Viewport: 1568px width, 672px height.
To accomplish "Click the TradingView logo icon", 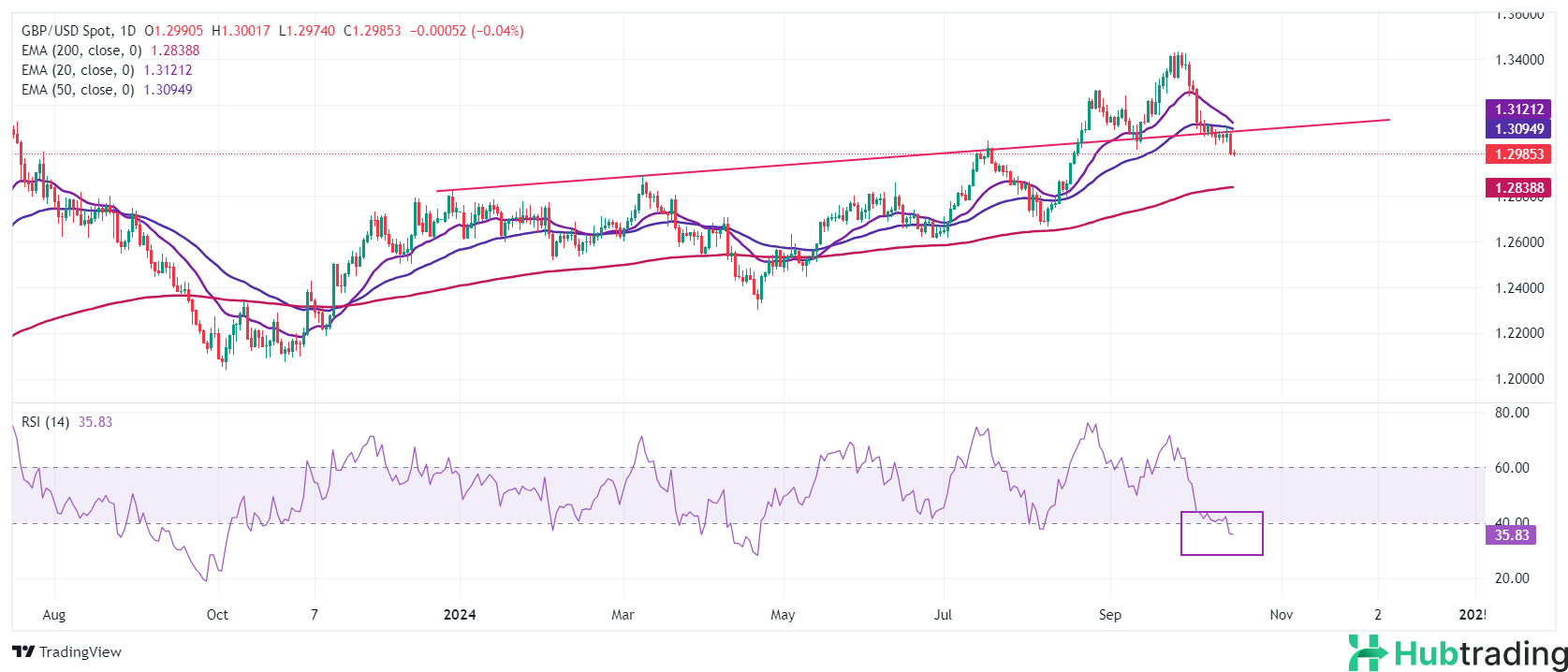I will pyautogui.click(x=23, y=651).
